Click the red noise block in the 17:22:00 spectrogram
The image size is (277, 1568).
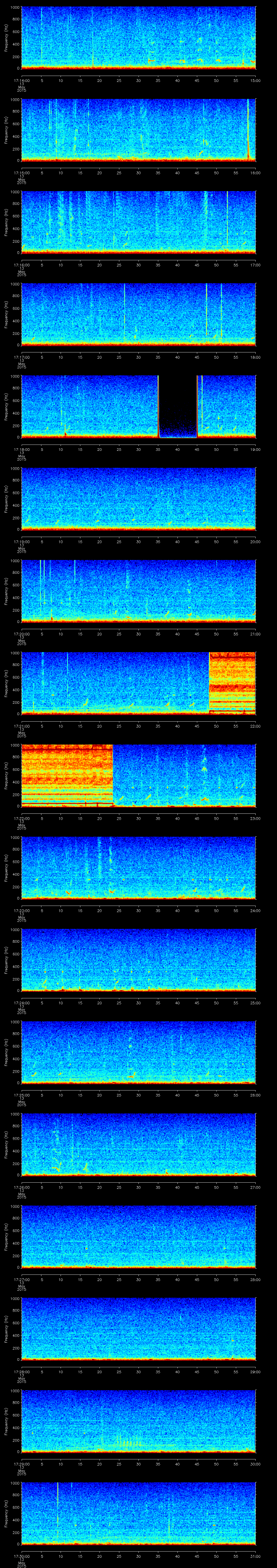coord(67,774)
